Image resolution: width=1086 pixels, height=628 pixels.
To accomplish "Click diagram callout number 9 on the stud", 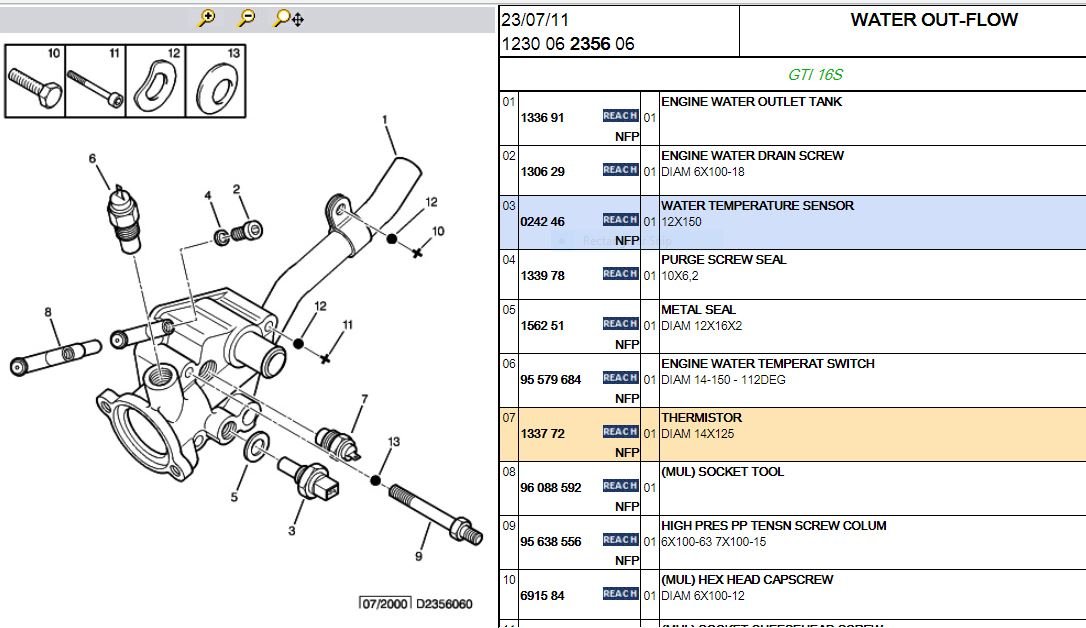I will [418, 556].
